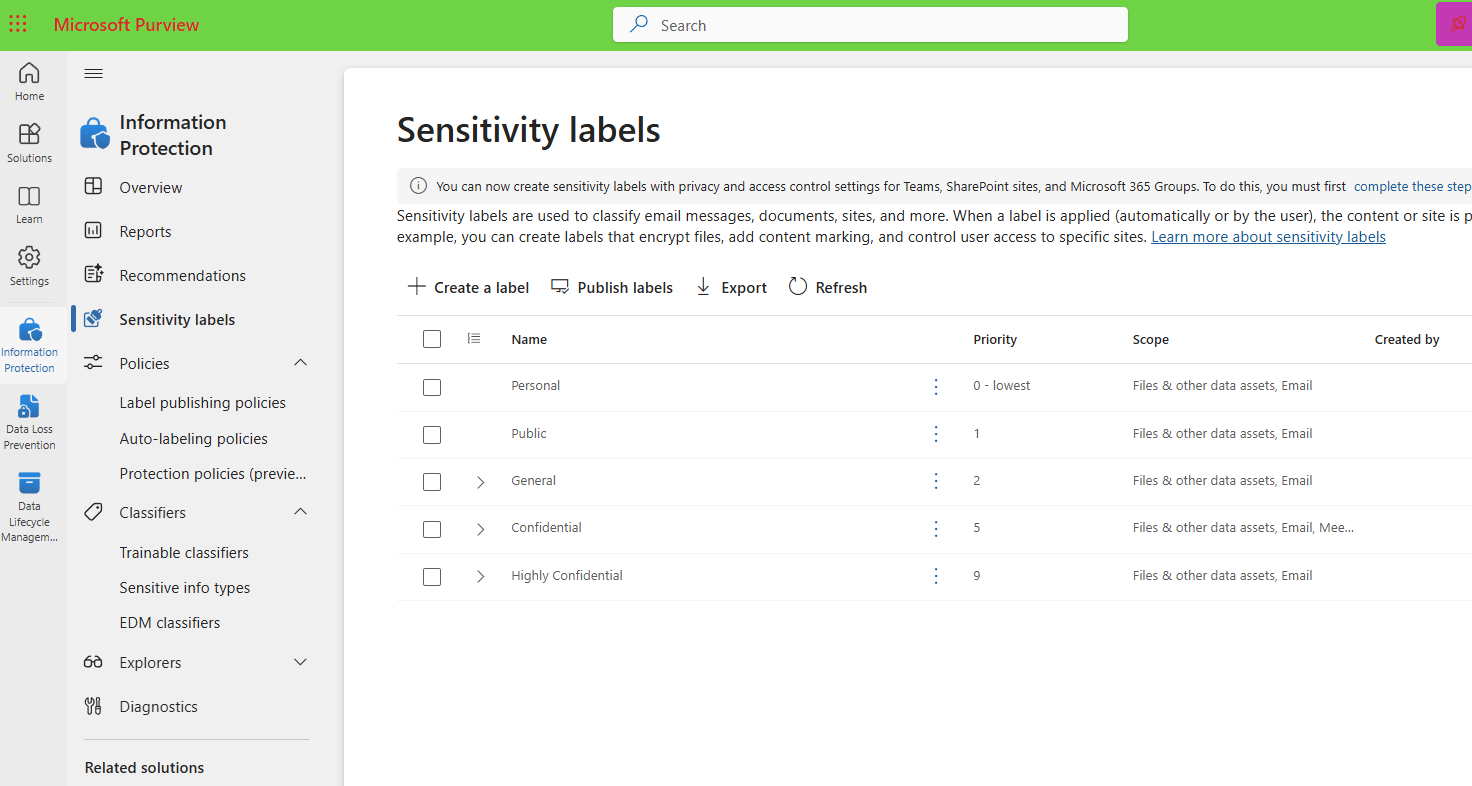Collapse the navigation with the hamburger icon
Screen dimensions: 1472x786
[93, 73]
